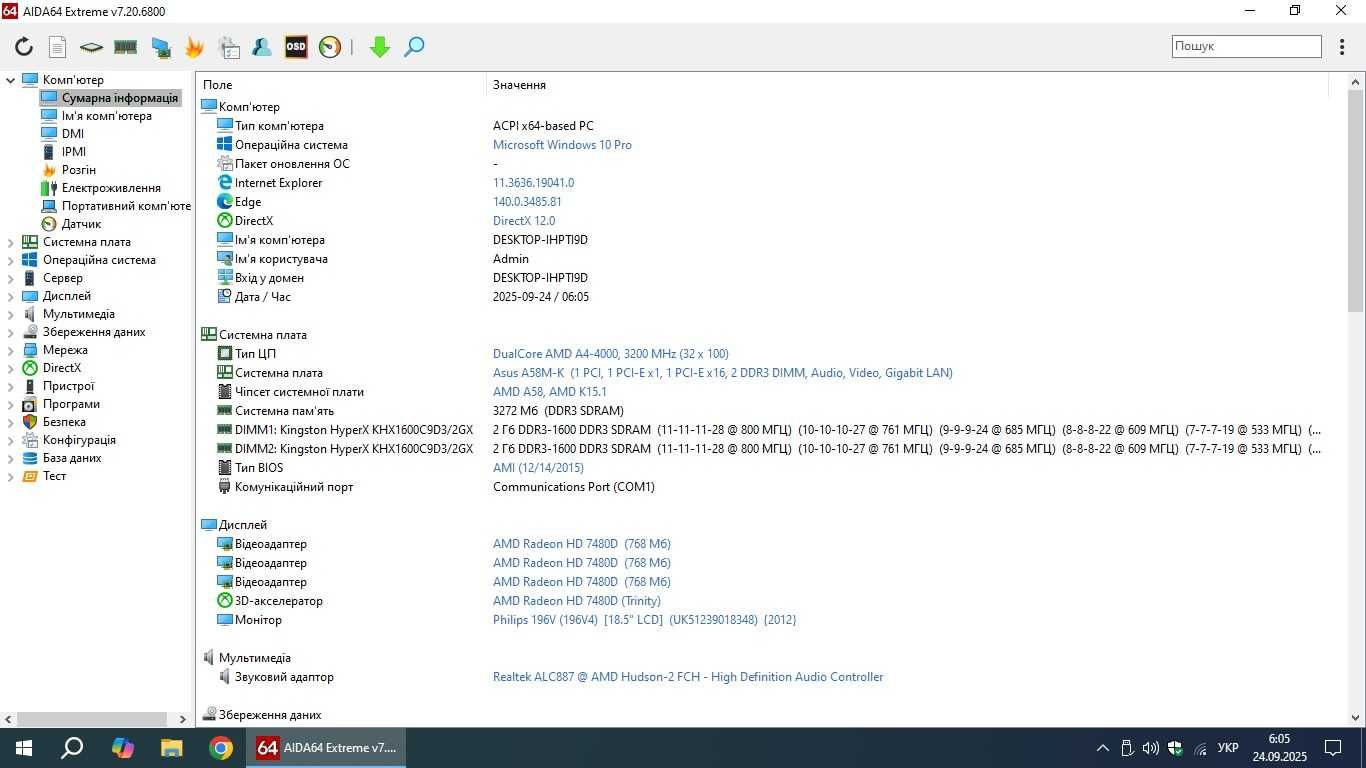
Task: Click the memory module toolbar icon
Action: [x=125, y=47]
